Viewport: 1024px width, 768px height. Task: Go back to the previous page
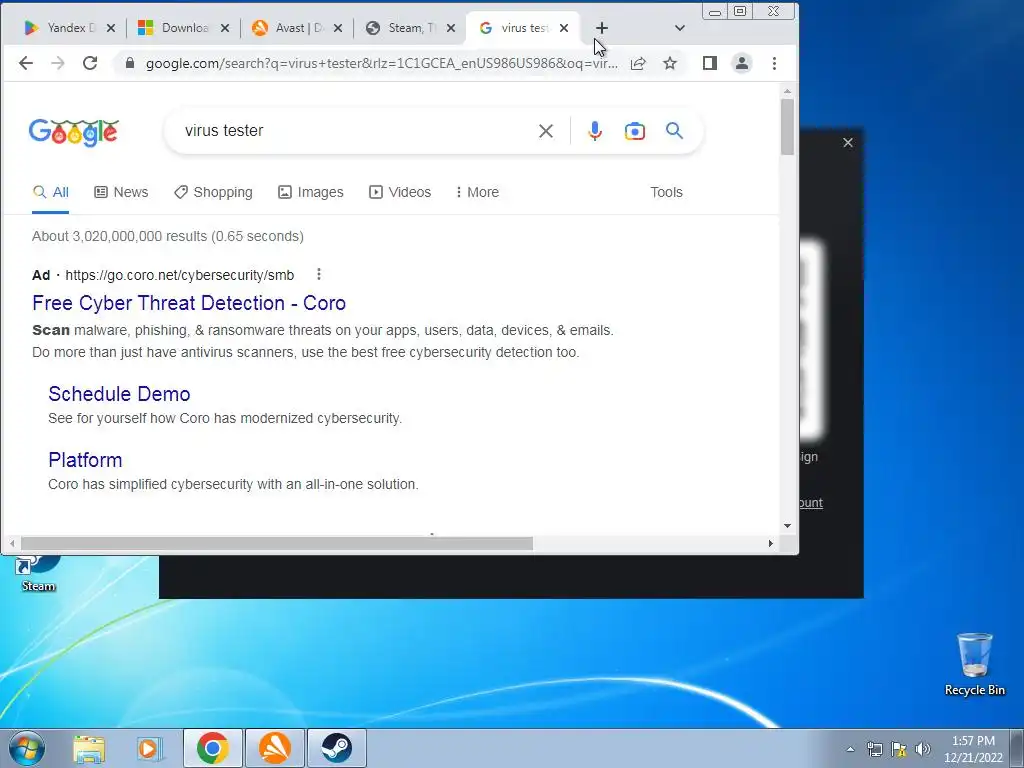coord(25,63)
